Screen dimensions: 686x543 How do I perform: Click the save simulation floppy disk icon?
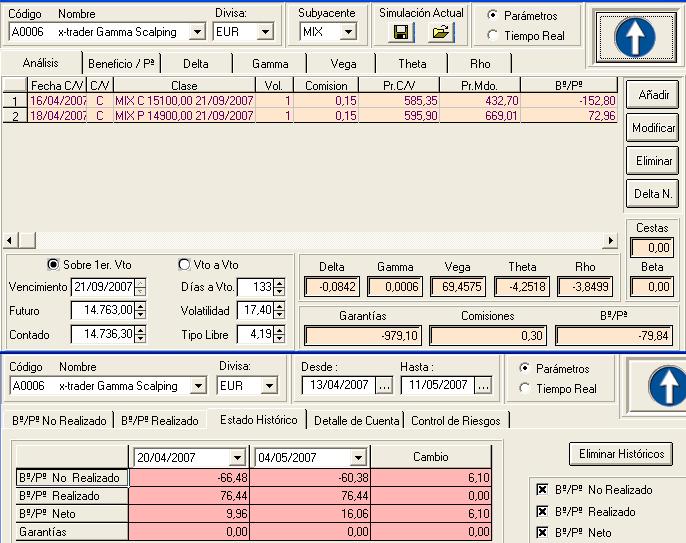click(x=401, y=32)
